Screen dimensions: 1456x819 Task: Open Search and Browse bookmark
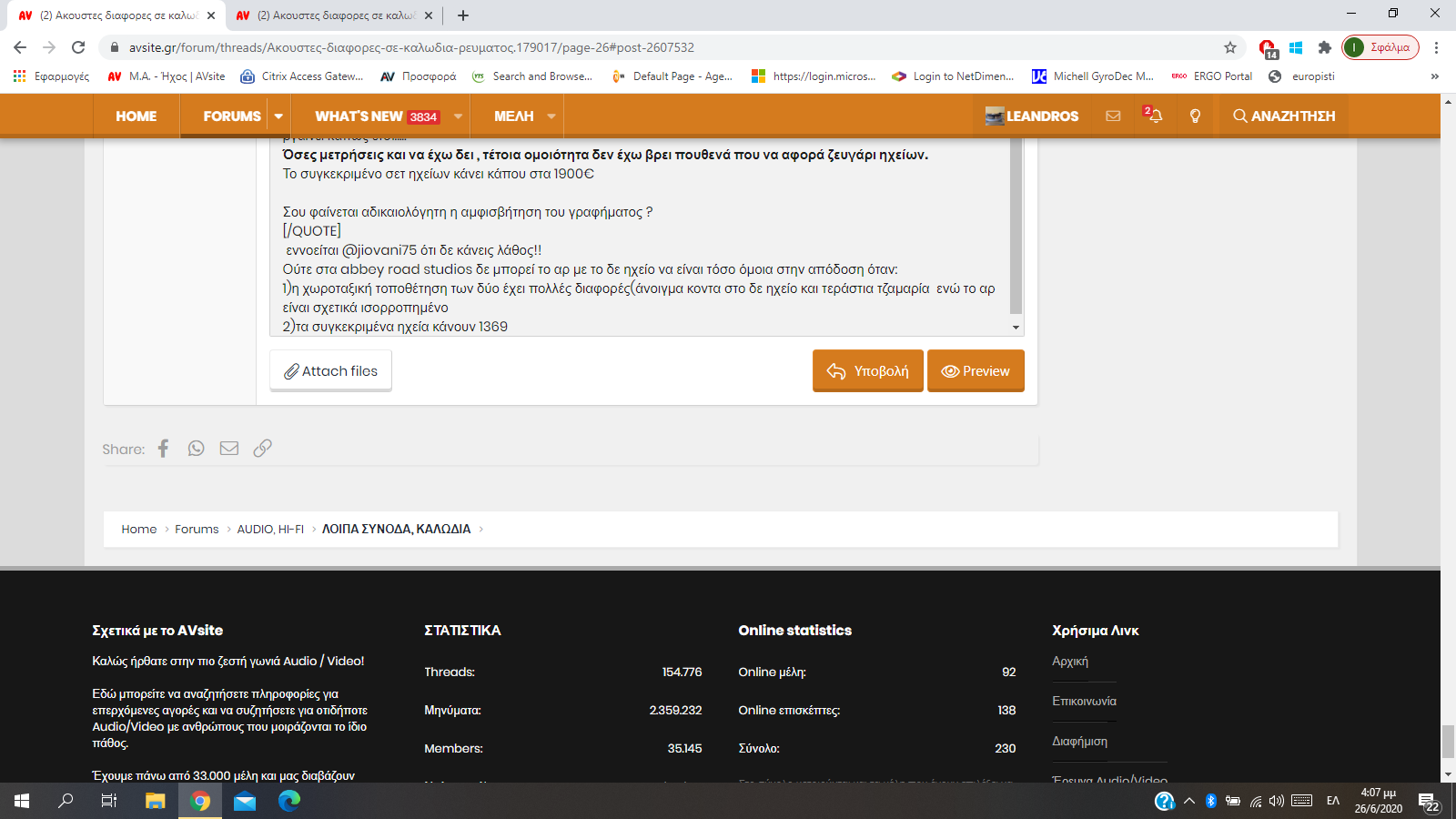[532, 76]
